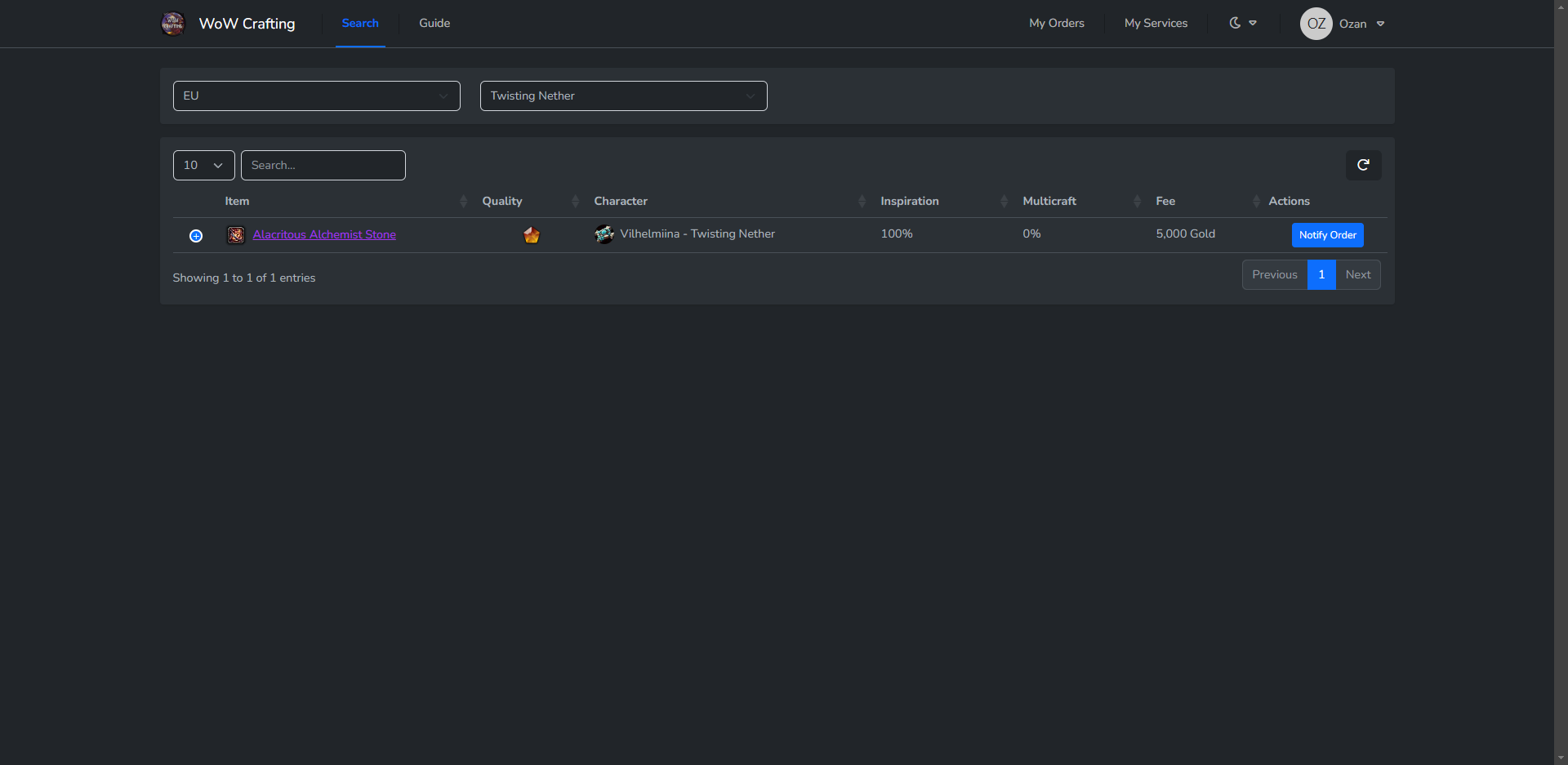Go to My Services

[1156, 23]
